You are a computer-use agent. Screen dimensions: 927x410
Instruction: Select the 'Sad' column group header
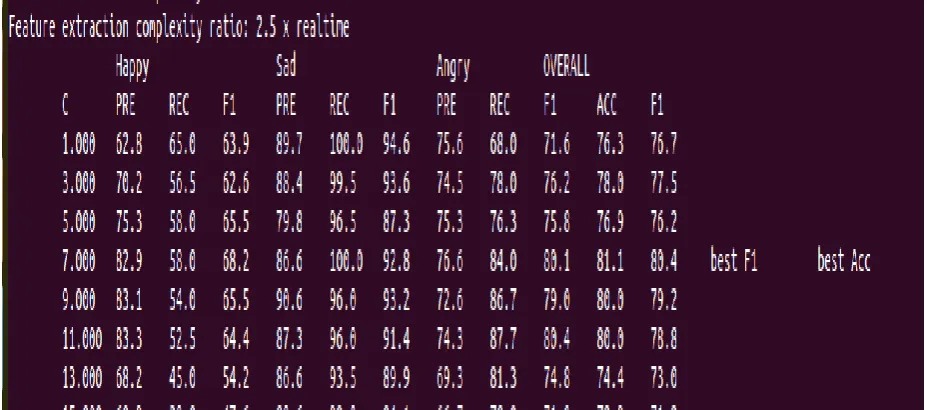click(x=286, y=66)
